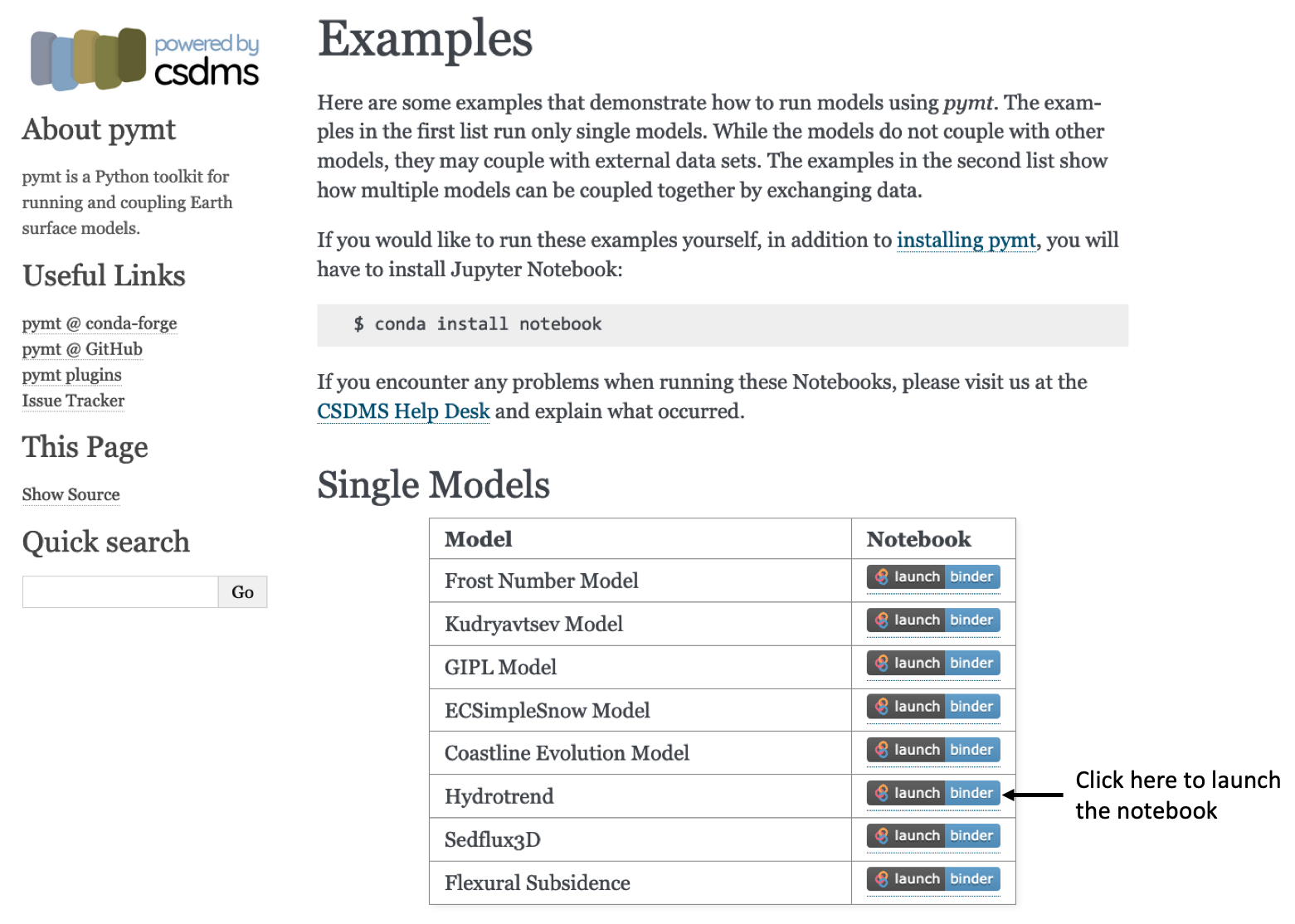
Task: Click the Quick search input field
Action: click(120, 592)
